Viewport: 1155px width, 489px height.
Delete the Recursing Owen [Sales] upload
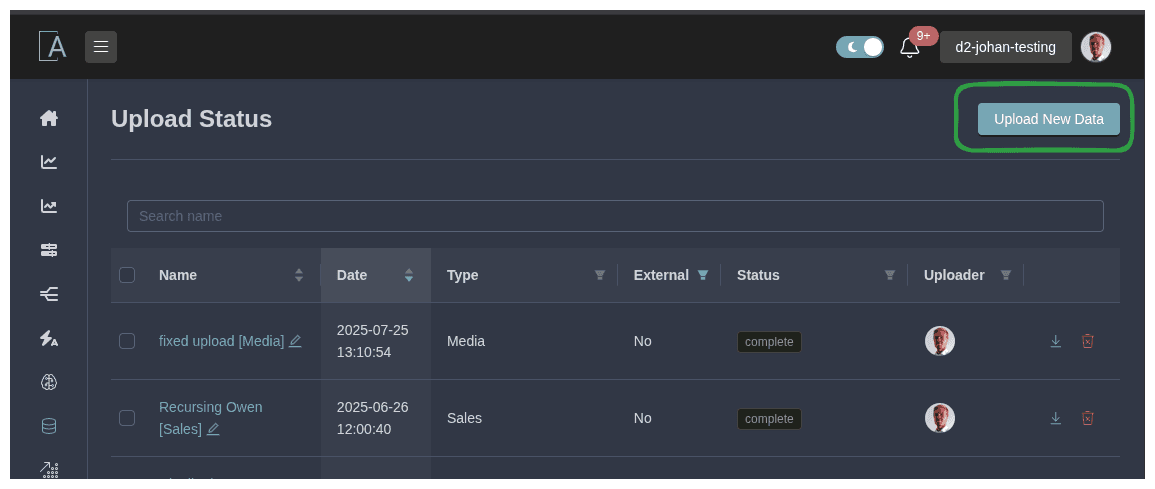pos(1088,418)
